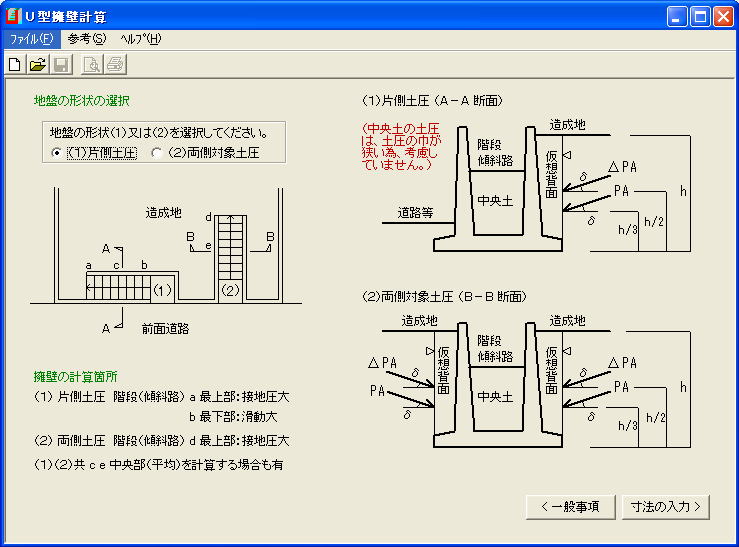
Task: Go back with the <一般事項 button
Action: (x=570, y=506)
